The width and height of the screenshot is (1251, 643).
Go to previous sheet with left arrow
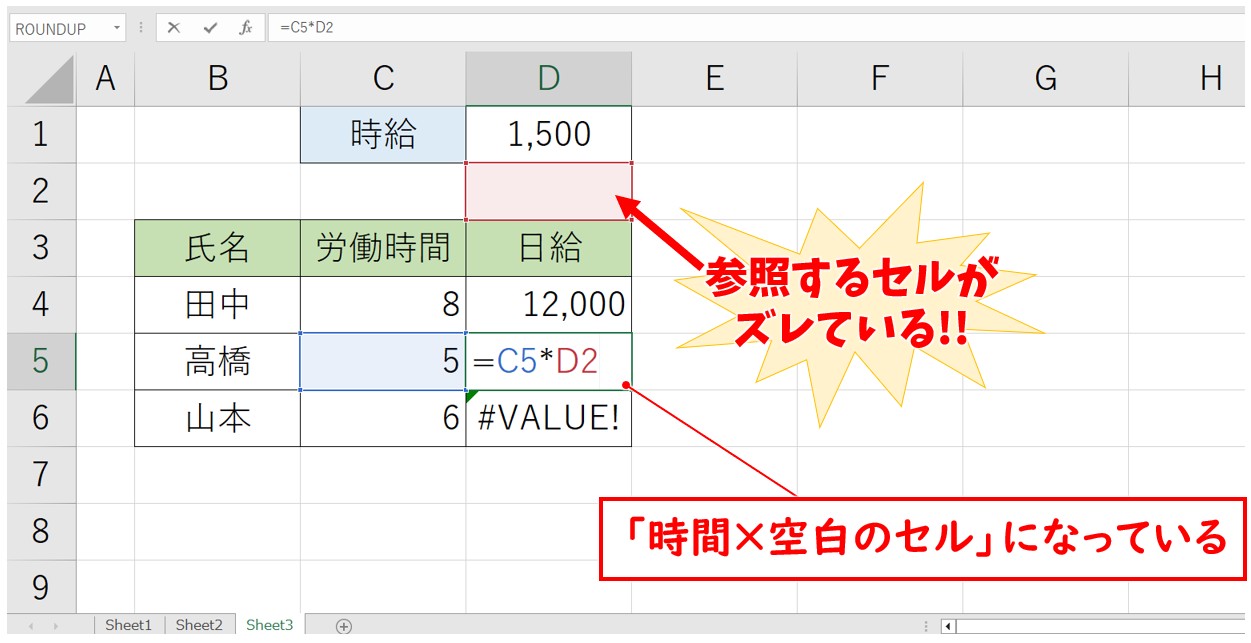(x=31, y=626)
